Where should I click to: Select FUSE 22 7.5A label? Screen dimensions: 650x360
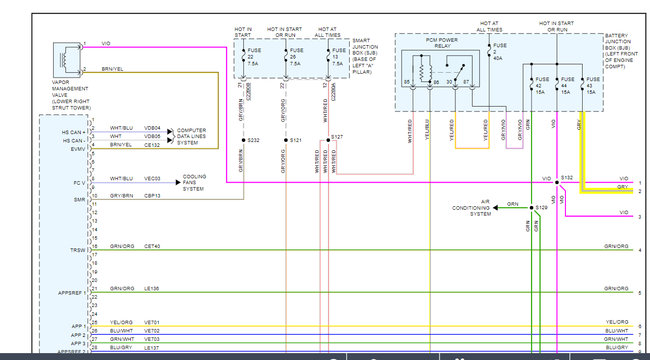point(254,57)
